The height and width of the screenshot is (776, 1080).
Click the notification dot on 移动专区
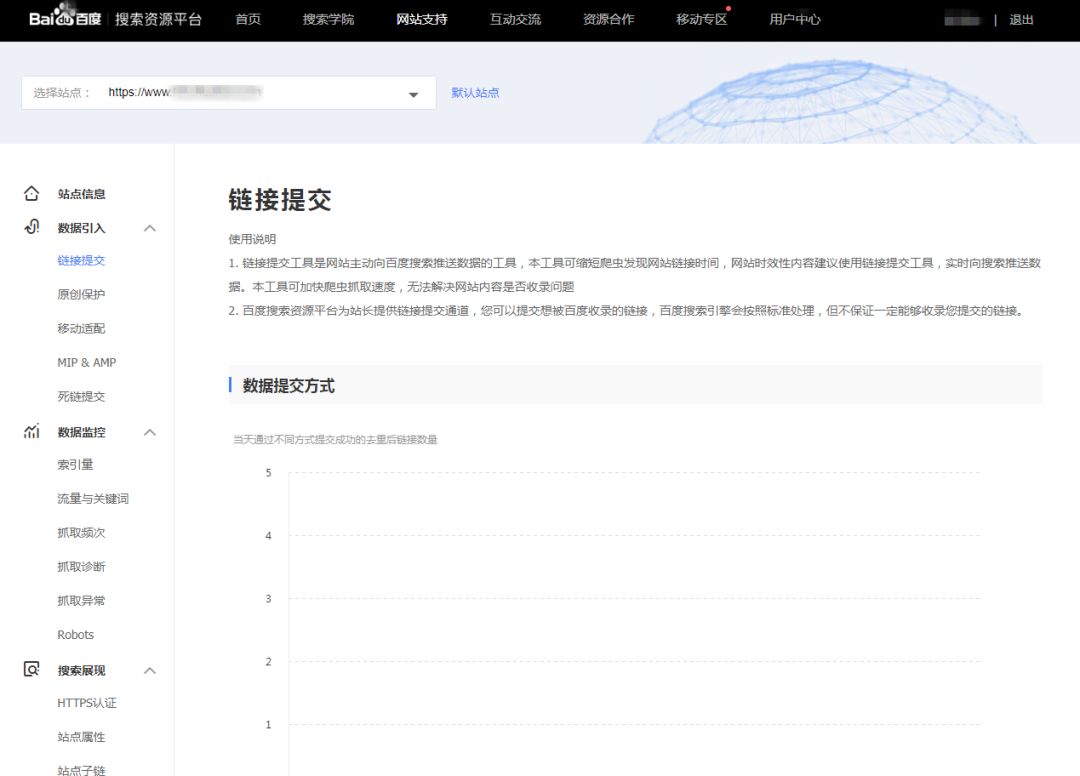pos(729,7)
